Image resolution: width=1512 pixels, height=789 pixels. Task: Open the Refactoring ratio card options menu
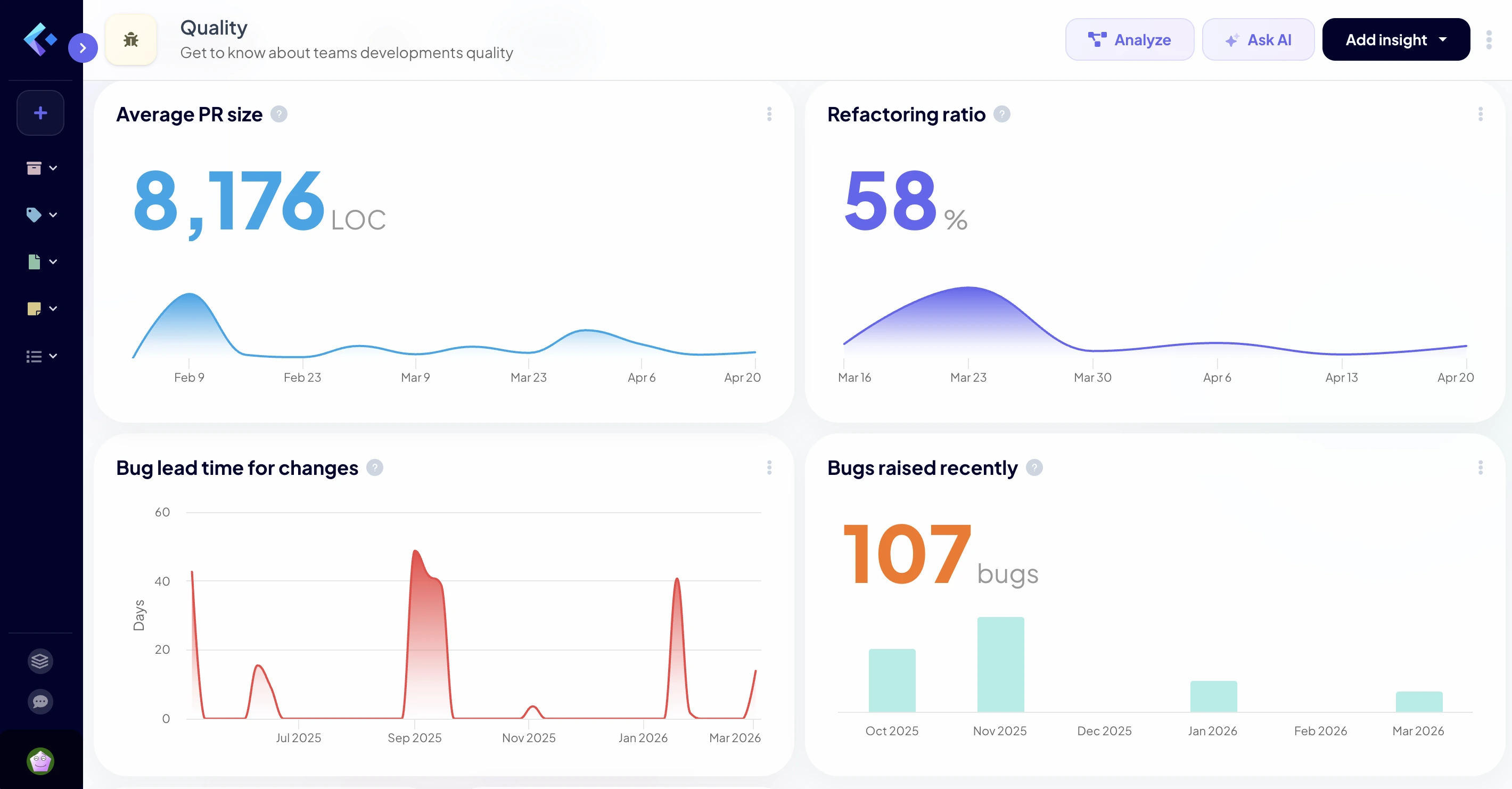point(1480,114)
